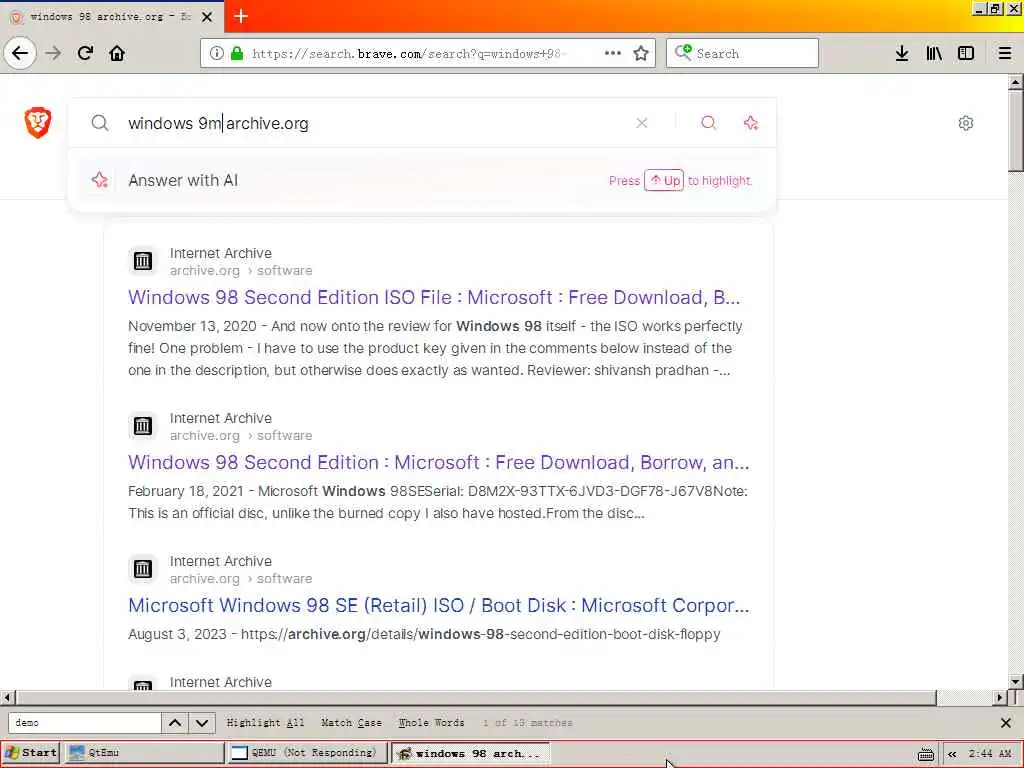
Task: Open a new tab with plus button
Action: [241, 16]
